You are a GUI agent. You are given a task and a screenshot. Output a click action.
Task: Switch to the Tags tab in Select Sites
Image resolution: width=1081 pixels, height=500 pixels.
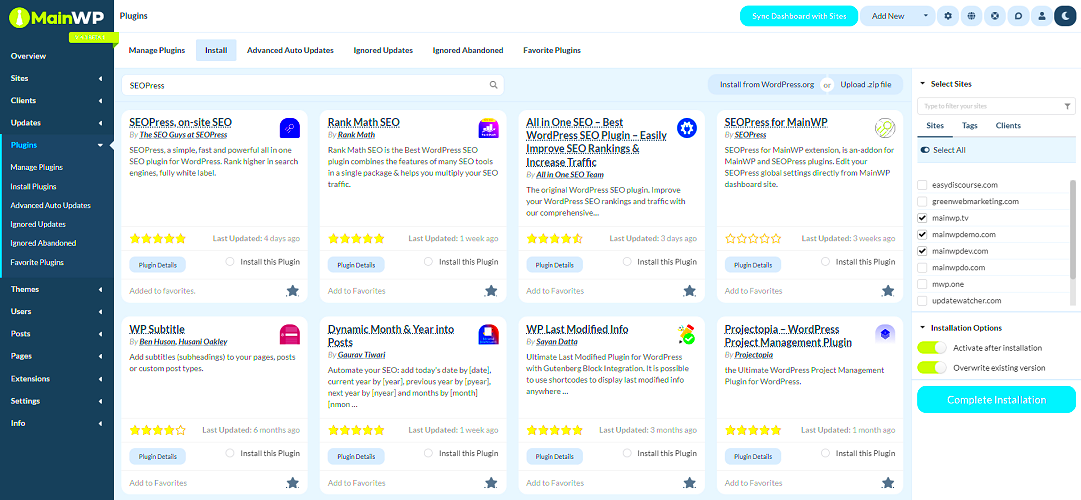[x=970, y=126]
